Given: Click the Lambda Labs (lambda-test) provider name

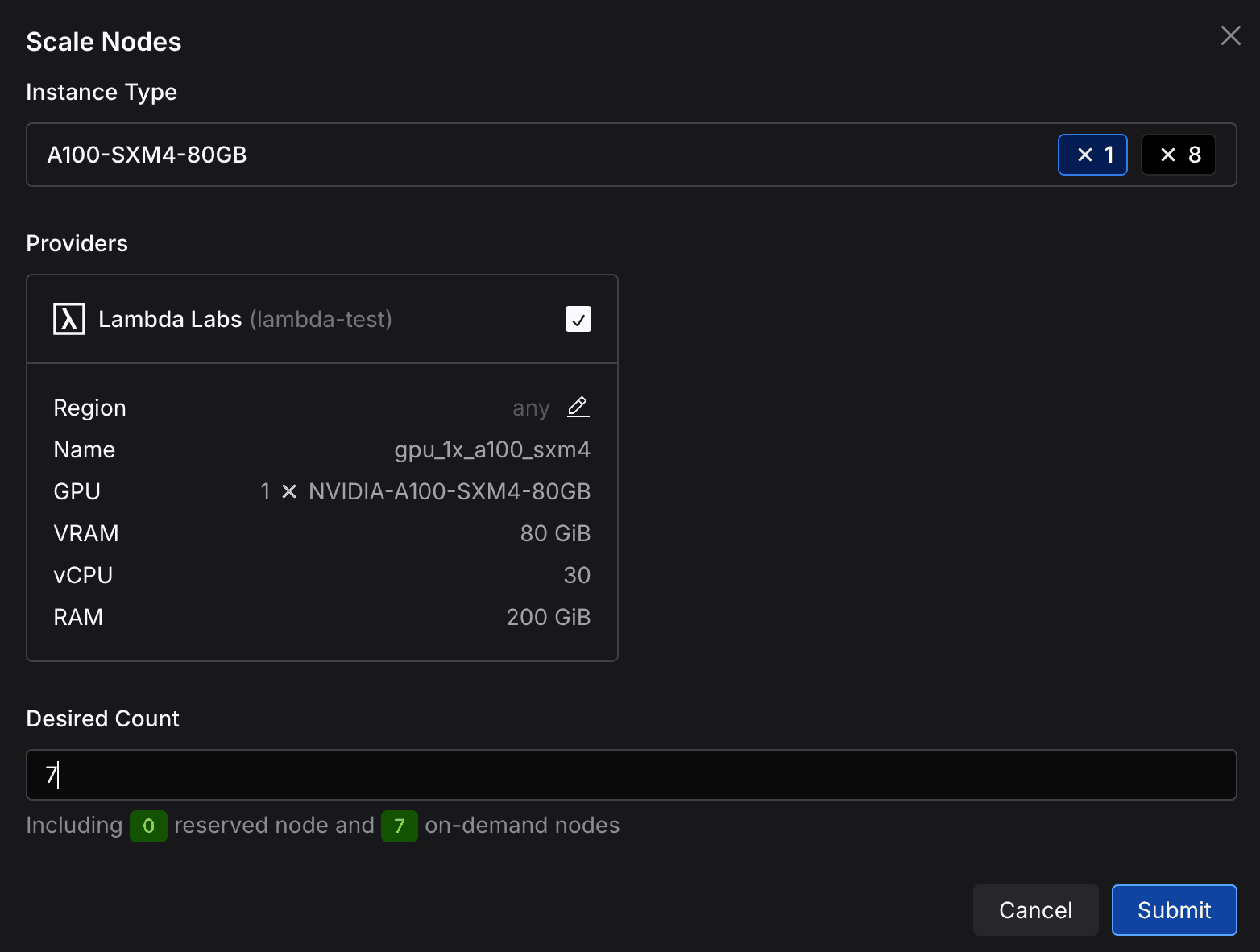Looking at the screenshot, I should click(x=245, y=319).
